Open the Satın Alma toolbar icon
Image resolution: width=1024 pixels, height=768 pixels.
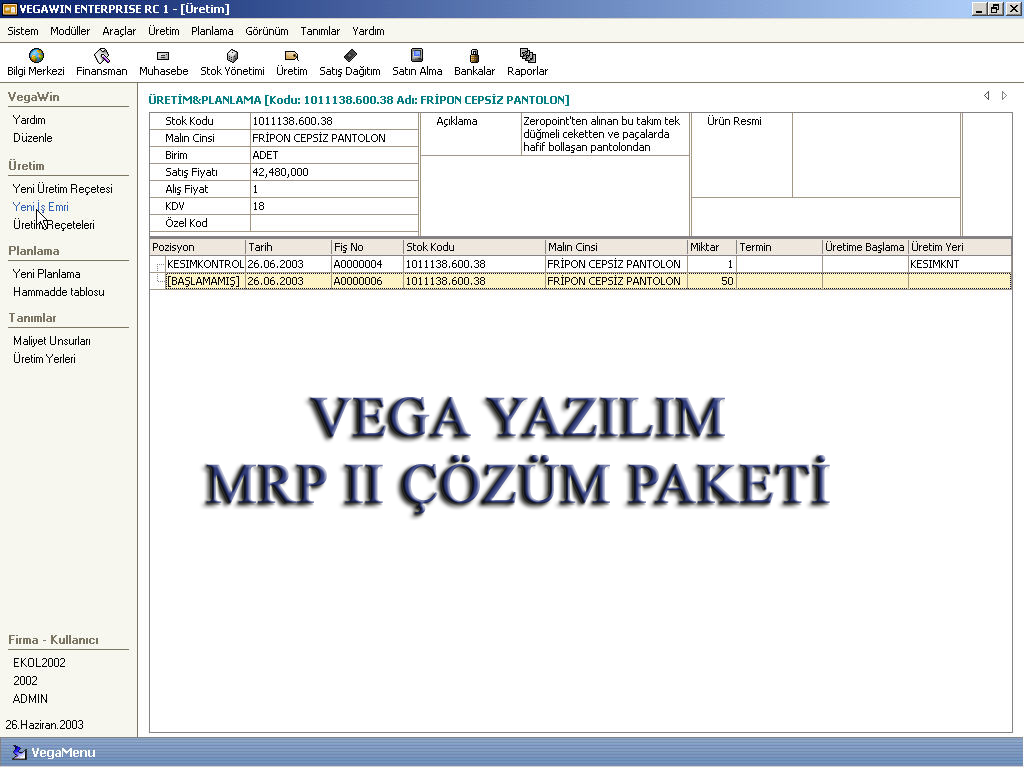click(417, 55)
